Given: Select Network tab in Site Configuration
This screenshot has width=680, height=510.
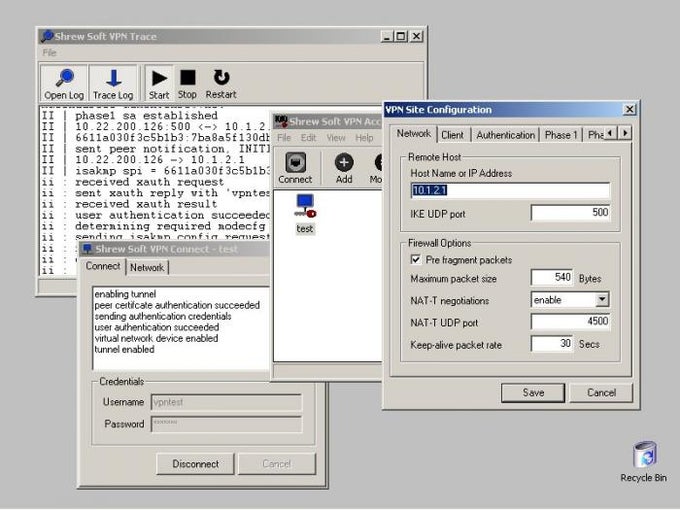Looking at the screenshot, I should 414,134.
